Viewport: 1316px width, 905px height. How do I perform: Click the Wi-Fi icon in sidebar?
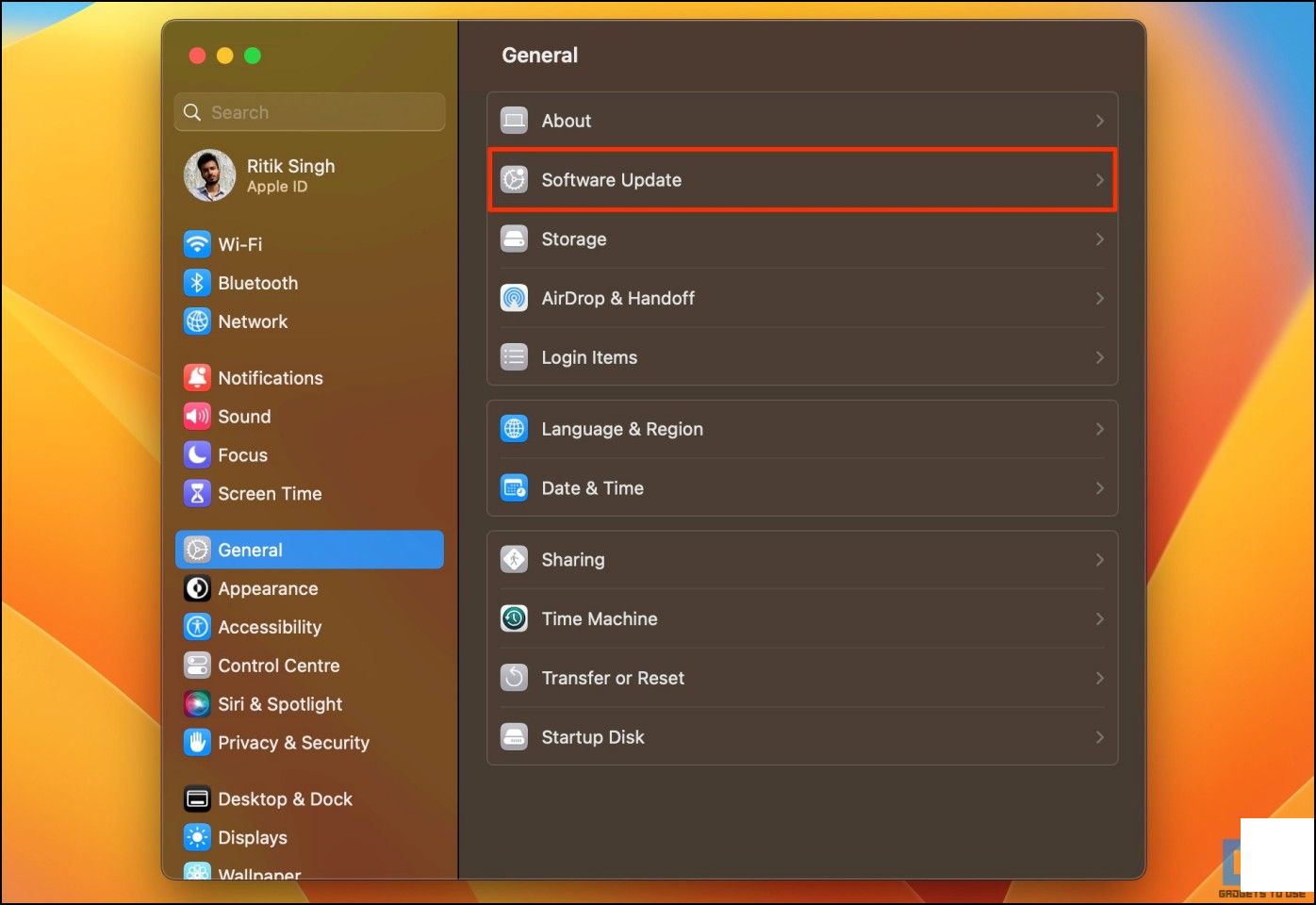point(197,244)
